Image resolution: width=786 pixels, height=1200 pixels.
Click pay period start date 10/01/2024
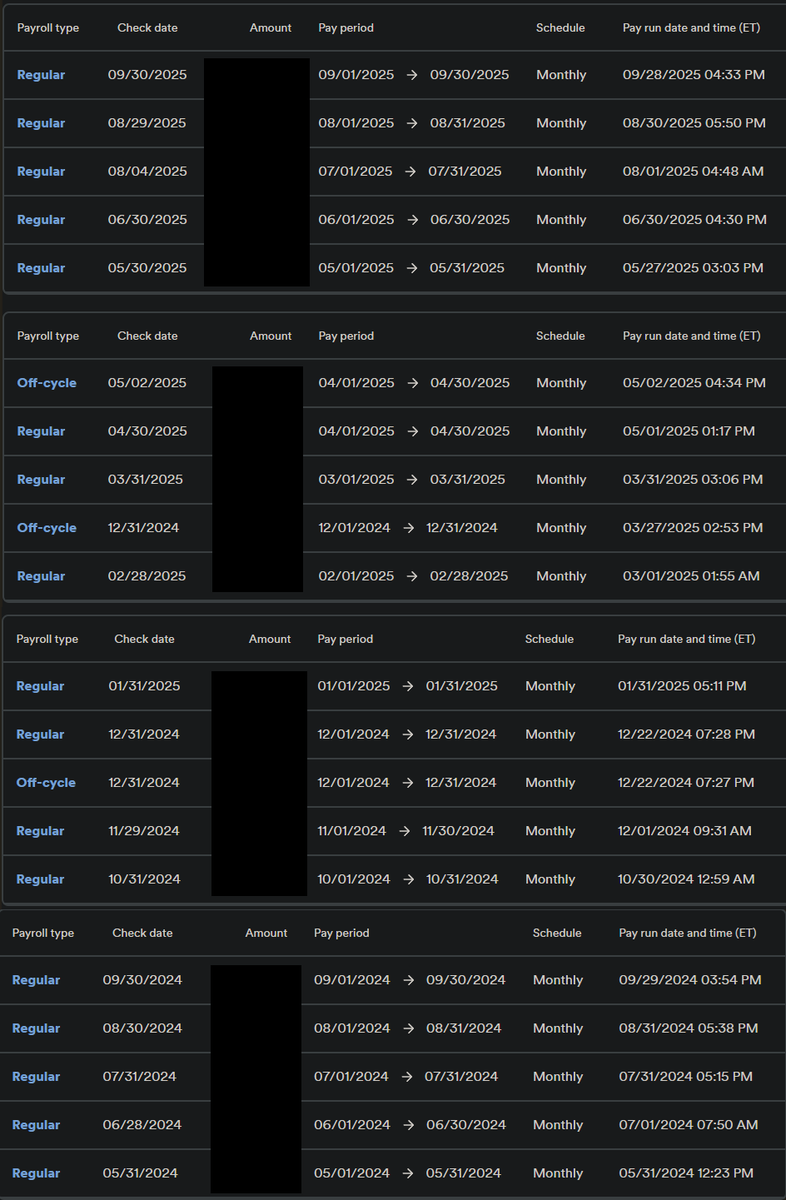click(x=353, y=879)
